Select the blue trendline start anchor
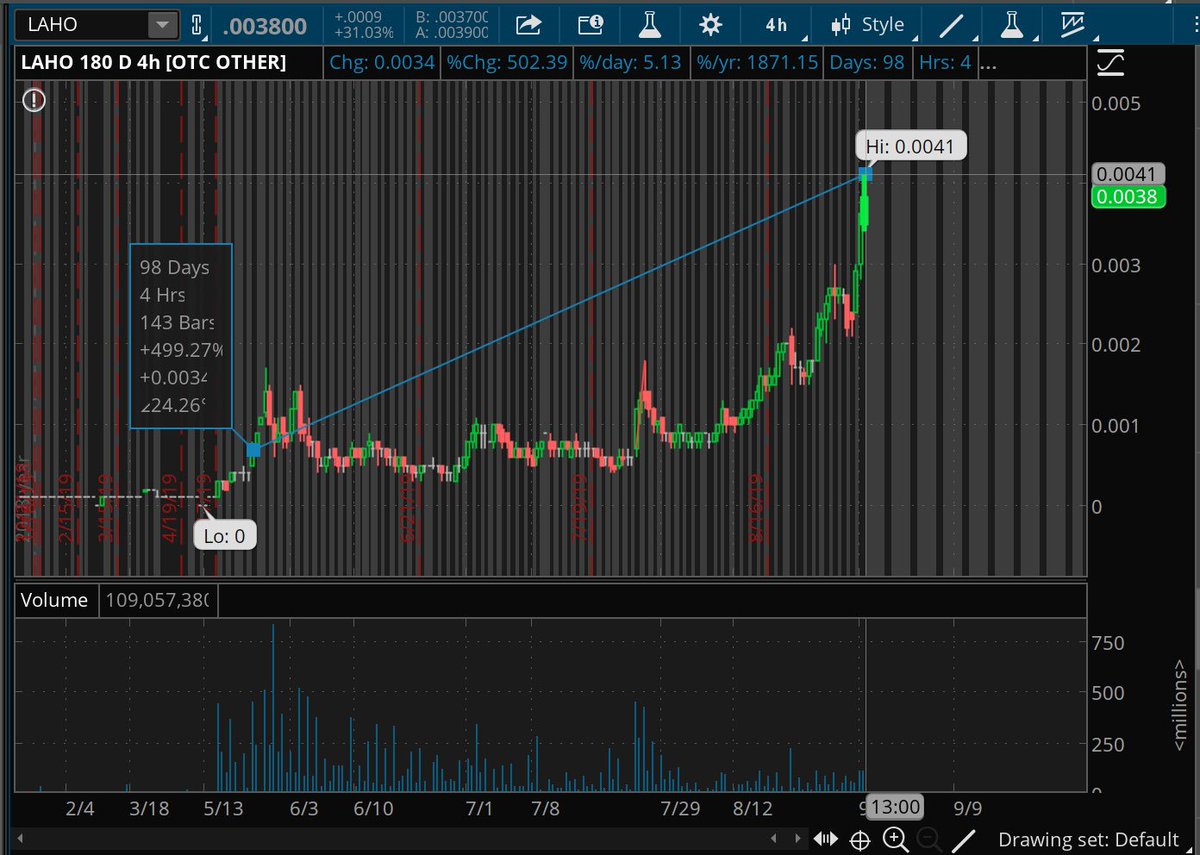The image size is (1200, 855). pos(253,450)
